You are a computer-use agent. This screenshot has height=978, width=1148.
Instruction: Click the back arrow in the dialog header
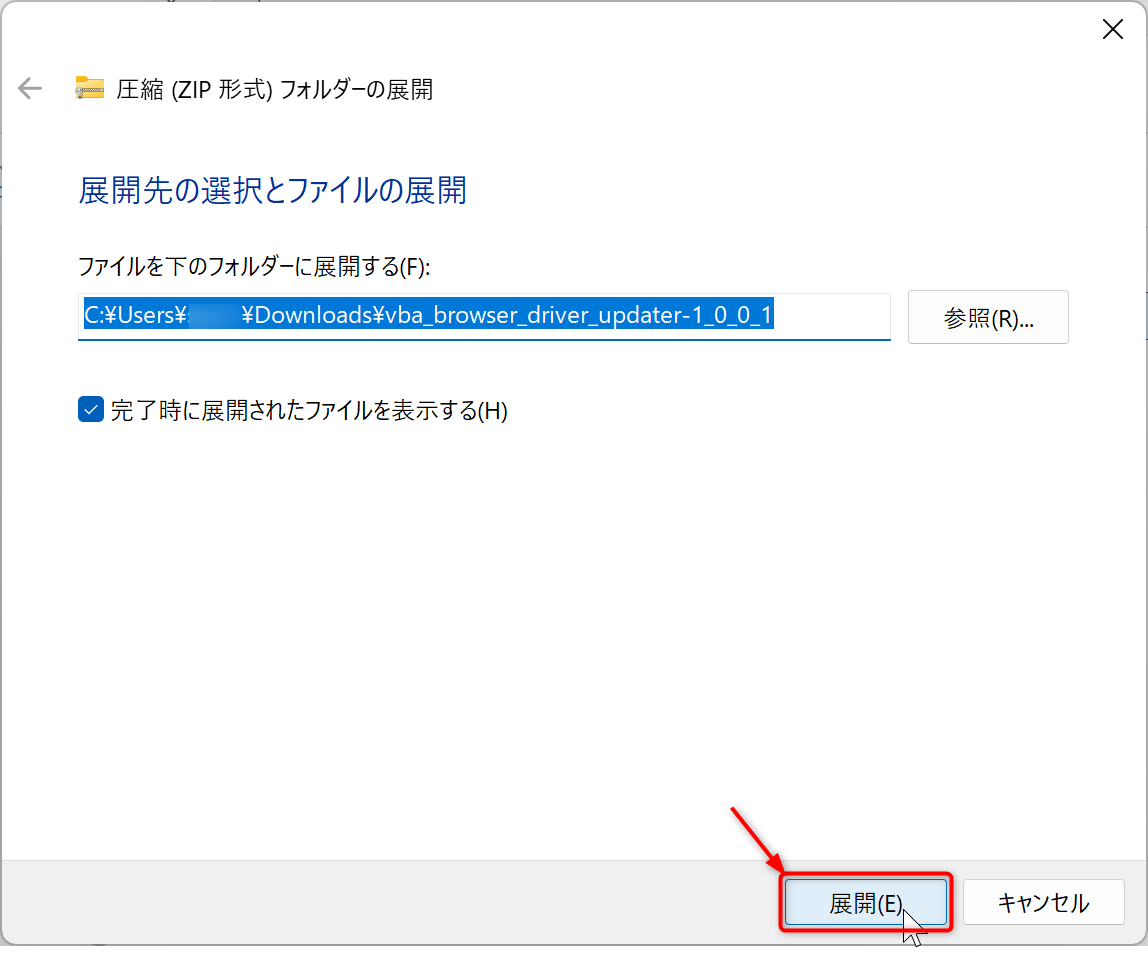(x=30, y=89)
